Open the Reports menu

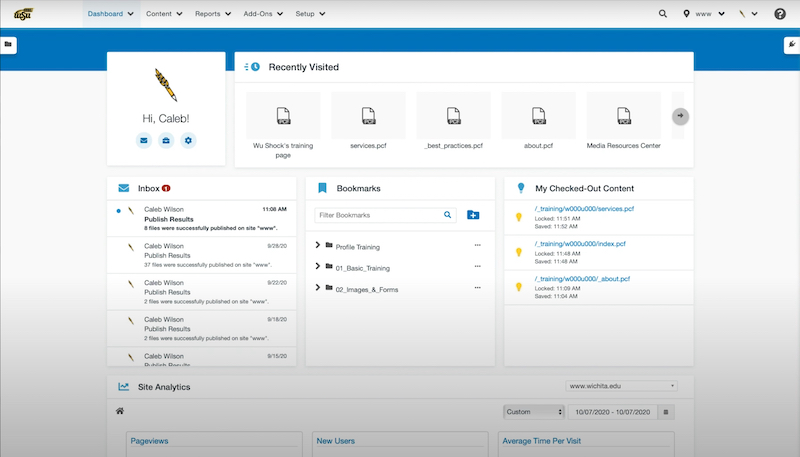click(213, 14)
